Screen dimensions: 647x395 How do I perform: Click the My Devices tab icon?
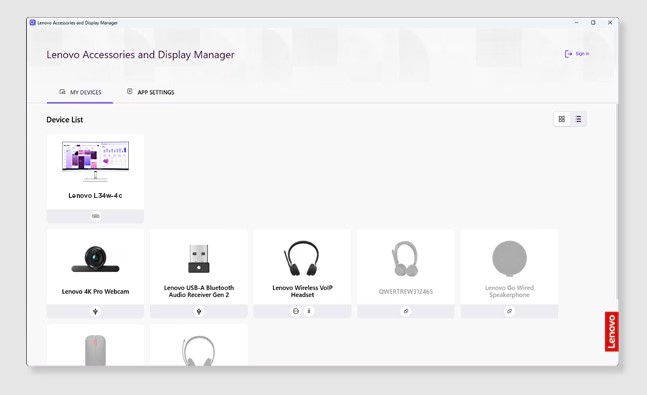[x=62, y=92]
